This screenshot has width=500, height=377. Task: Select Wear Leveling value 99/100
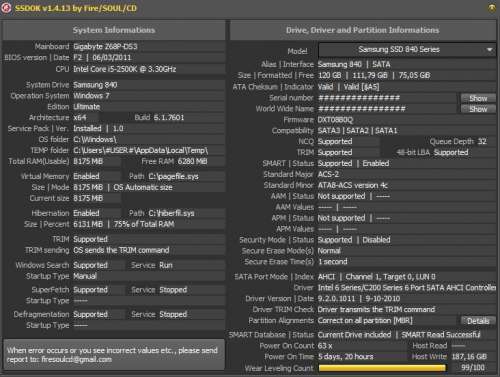(473, 368)
